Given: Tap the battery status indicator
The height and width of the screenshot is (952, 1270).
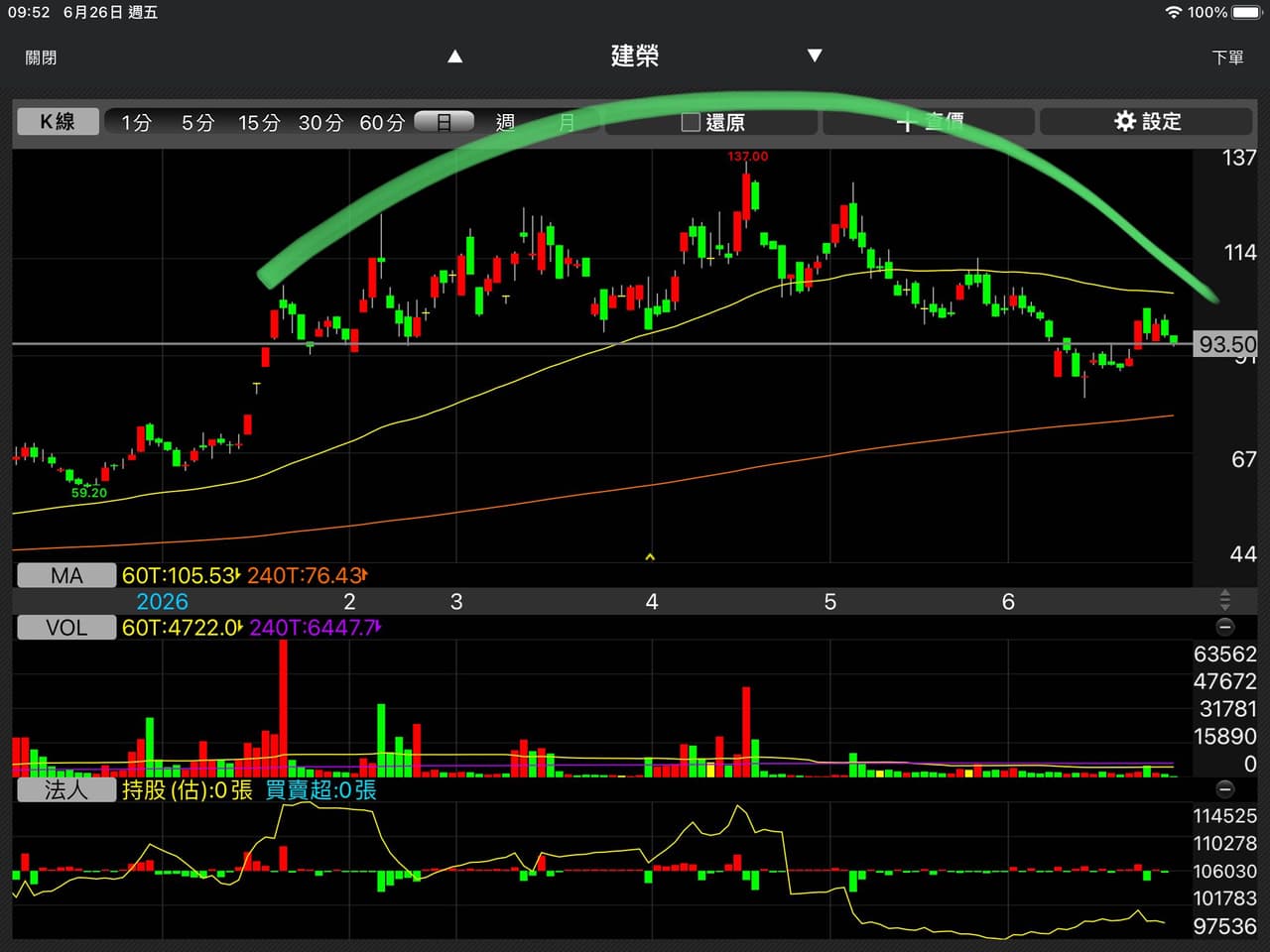Looking at the screenshot, I should pos(1247,12).
